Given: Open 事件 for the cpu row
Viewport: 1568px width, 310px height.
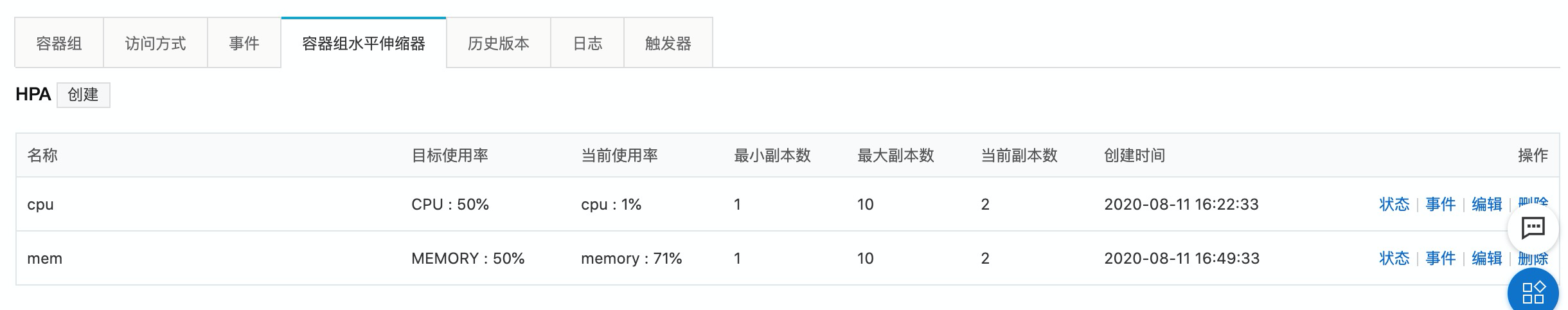Looking at the screenshot, I should pyautogui.click(x=1440, y=205).
